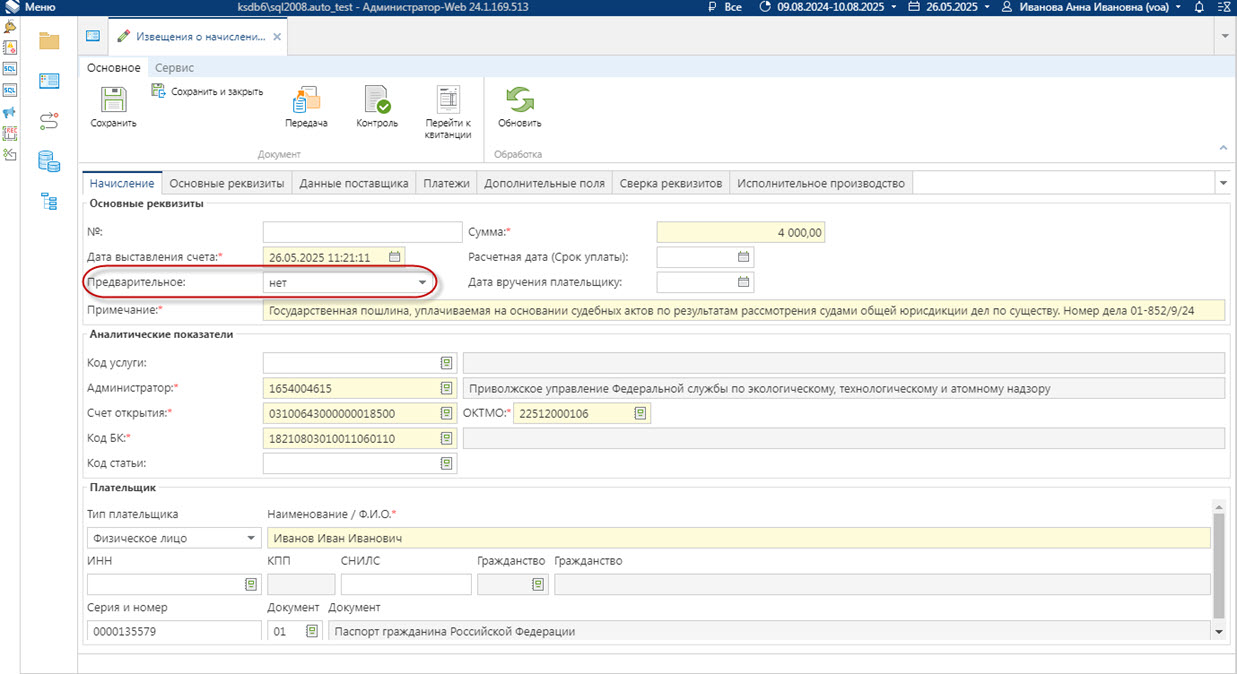Viewport: 1237px width, 674px height.
Task: Click the Наименование / Ф.И.О. field
Action: (x=738, y=538)
